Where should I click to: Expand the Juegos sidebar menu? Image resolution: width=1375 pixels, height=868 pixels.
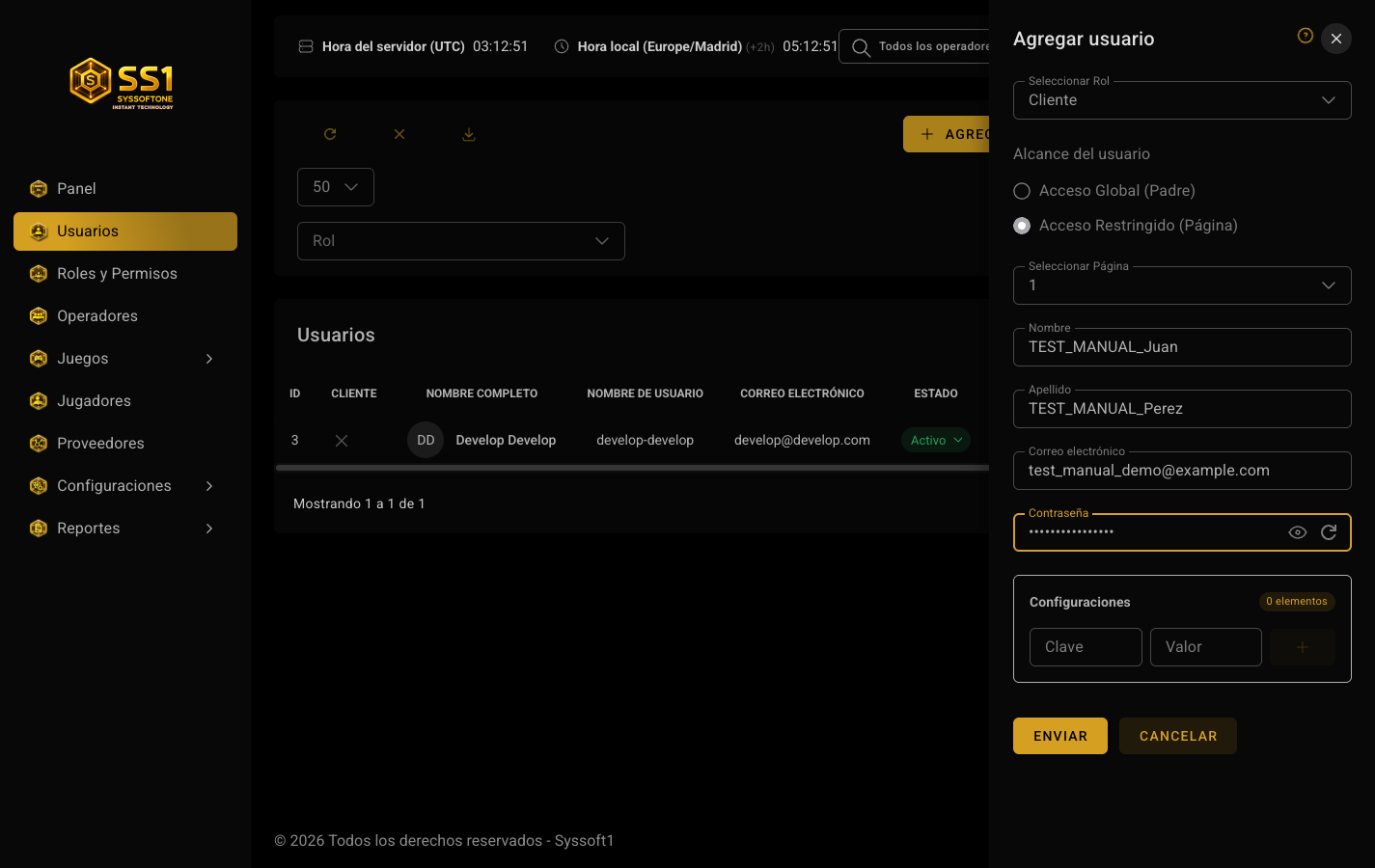click(x=125, y=359)
